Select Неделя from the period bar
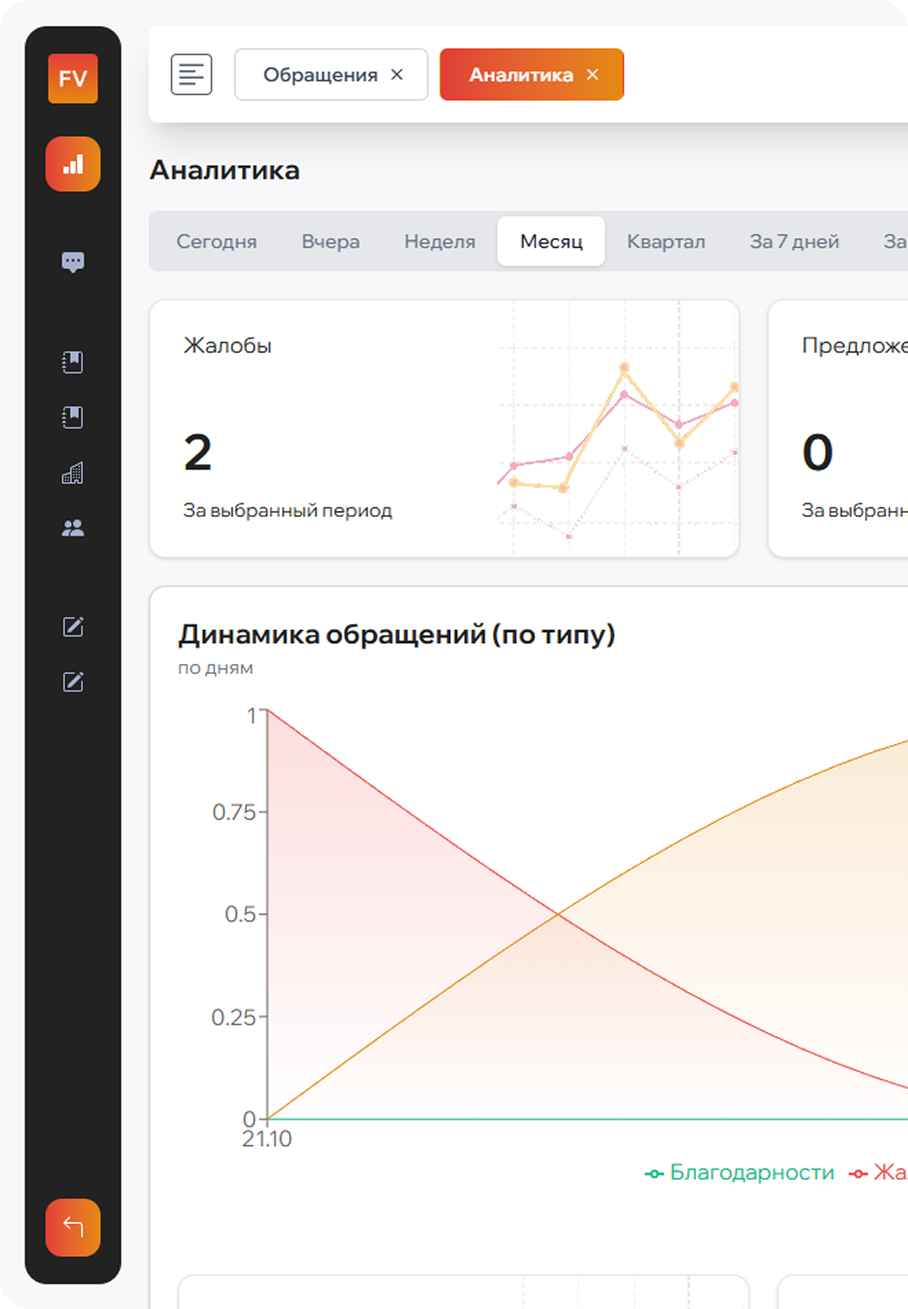 tap(439, 241)
